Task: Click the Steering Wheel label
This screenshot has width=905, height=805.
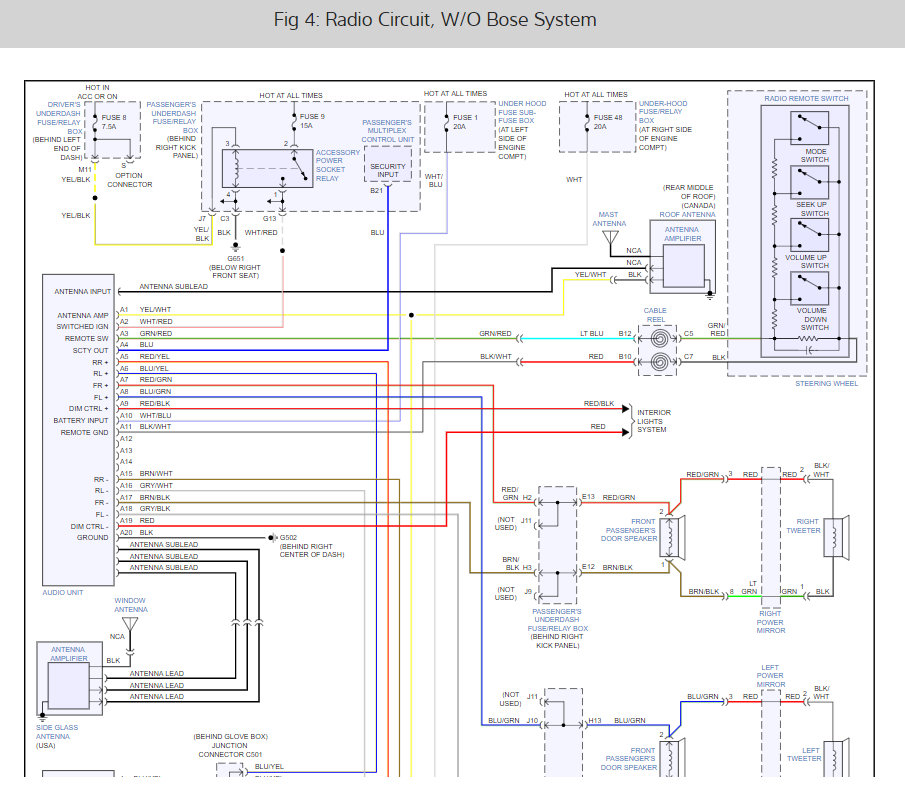Action: coord(827,384)
